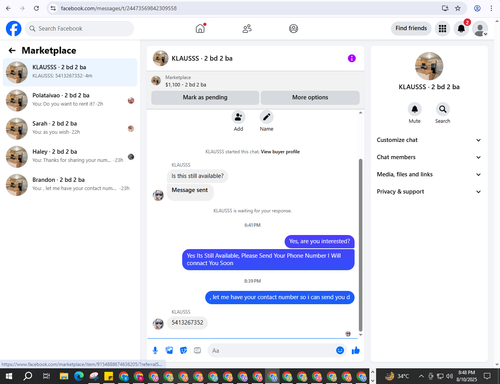This screenshot has width=500, height=384.
Task: Open KLAUSSS conversation in list
Action: pyautogui.click(x=70, y=72)
